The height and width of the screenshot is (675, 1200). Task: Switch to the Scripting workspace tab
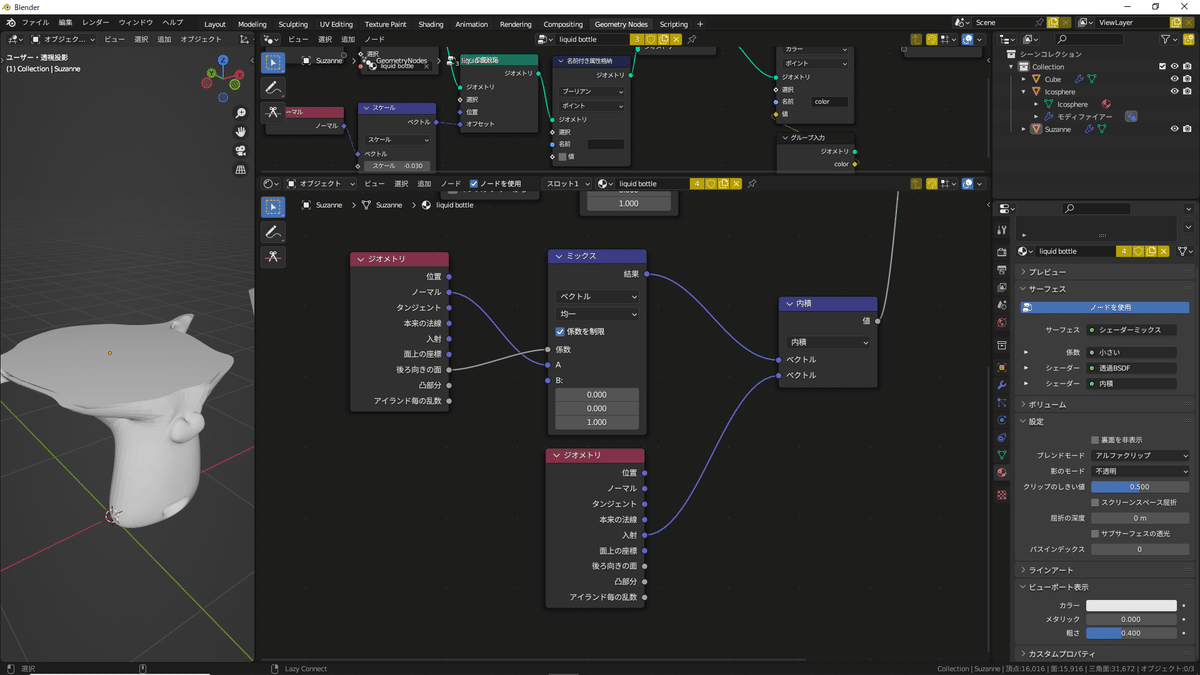674,24
